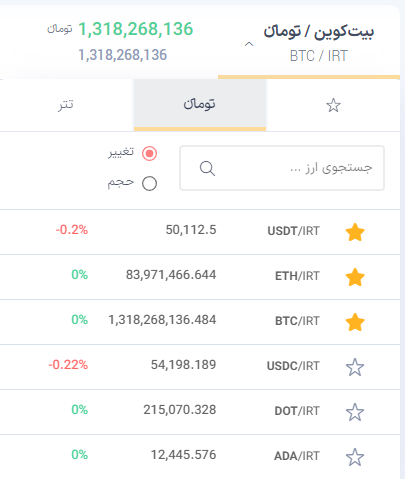Screen dimensions: 405x479
Task: Toggle the BTC/IRT filled star
Action: coord(355,322)
